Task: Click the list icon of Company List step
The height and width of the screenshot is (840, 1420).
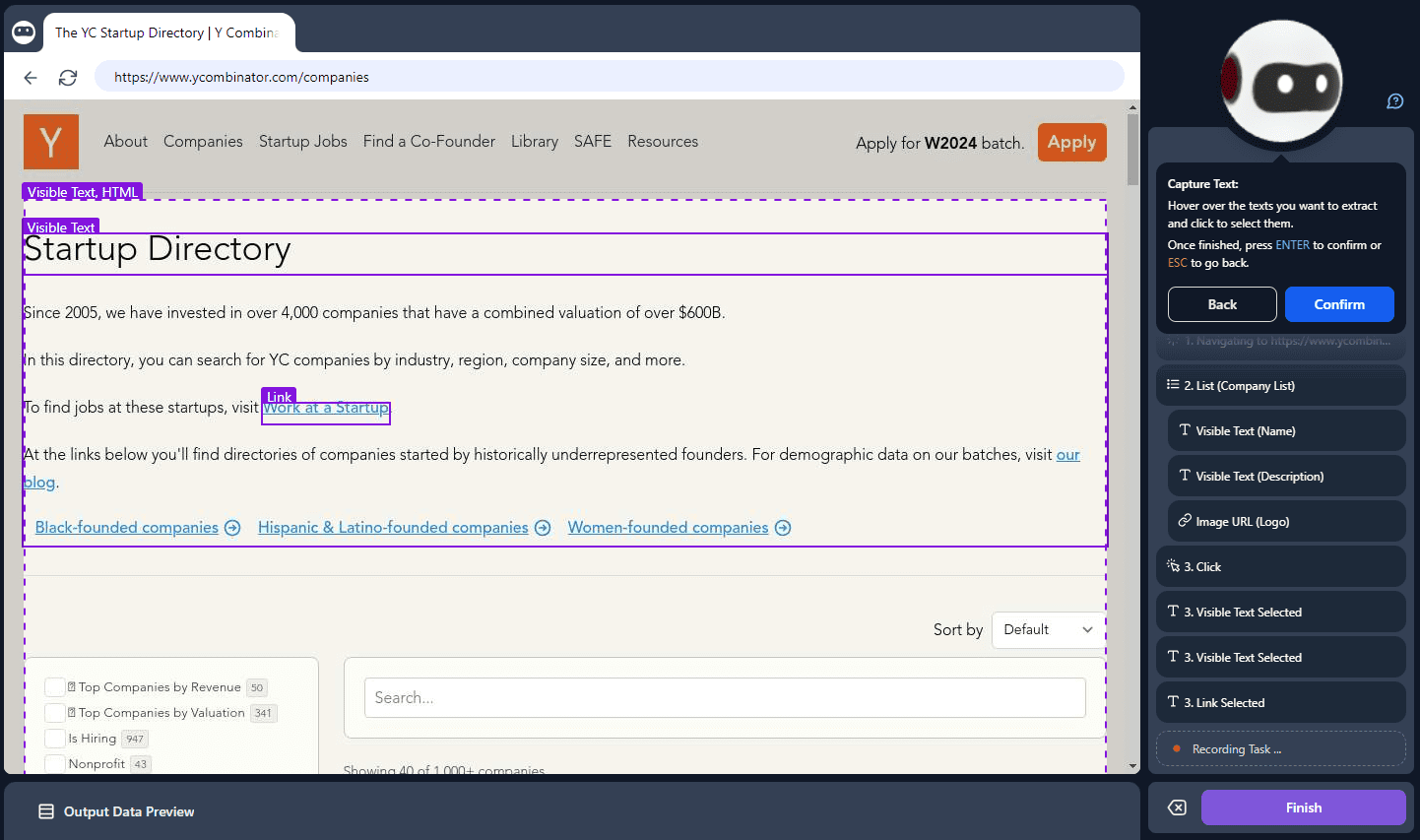Action: click(x=1173, y=385)
